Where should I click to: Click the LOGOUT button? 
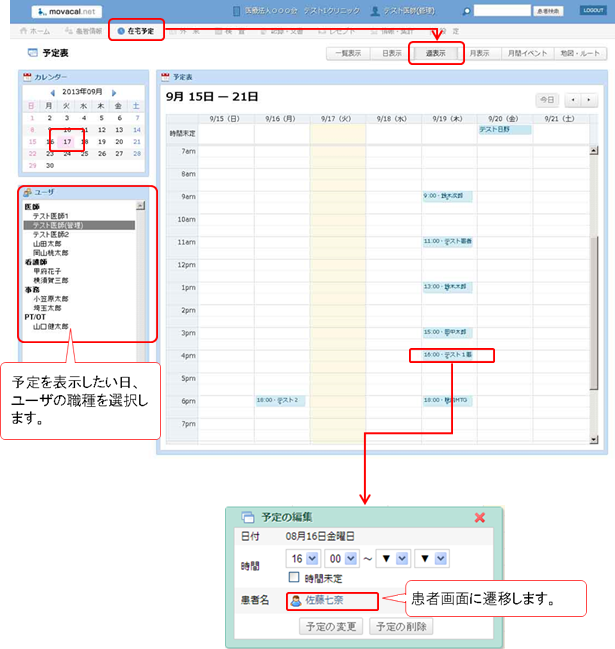592,11
